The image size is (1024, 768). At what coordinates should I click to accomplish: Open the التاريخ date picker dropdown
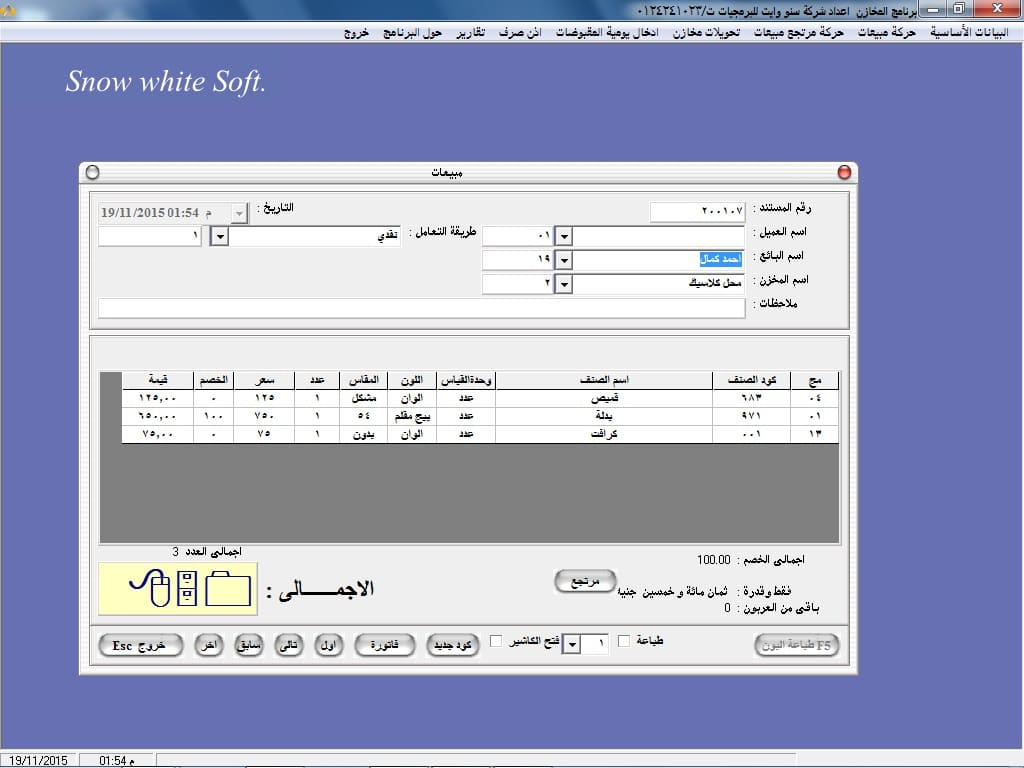(x=240, y=213)
